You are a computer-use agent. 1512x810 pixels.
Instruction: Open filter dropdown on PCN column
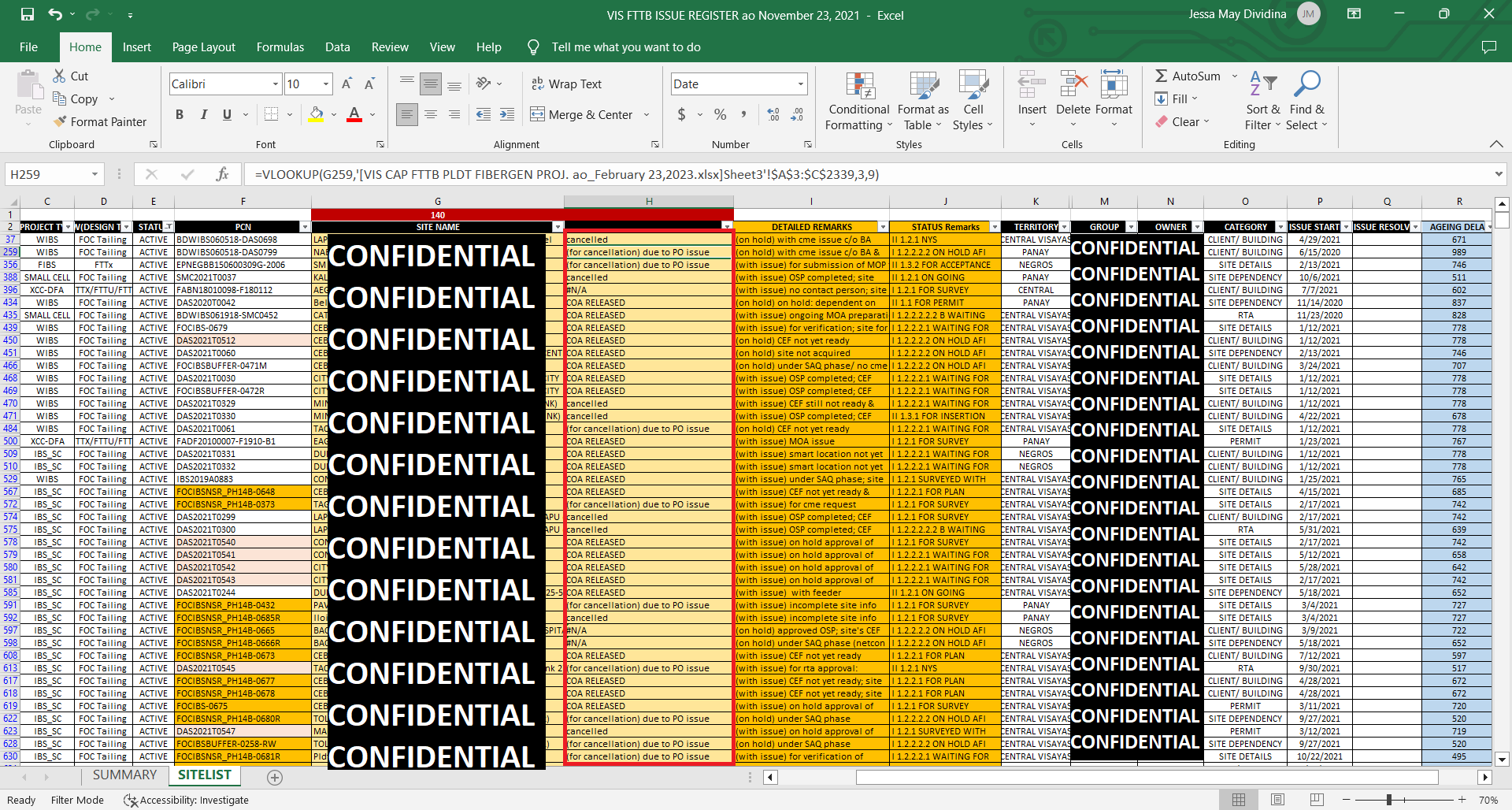point(305,227)
